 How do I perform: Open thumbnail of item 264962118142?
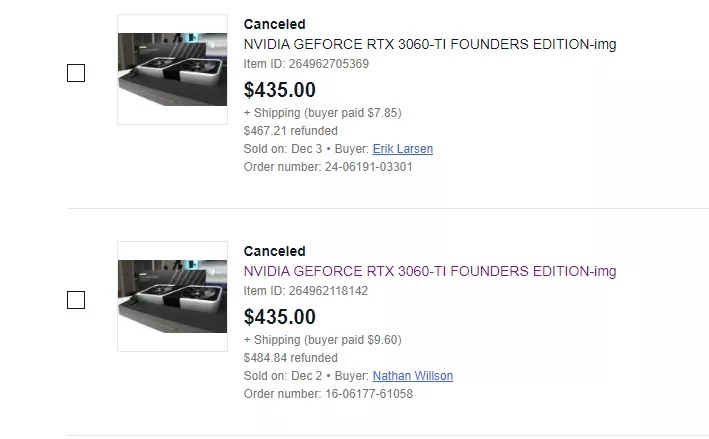coord(172,296)
